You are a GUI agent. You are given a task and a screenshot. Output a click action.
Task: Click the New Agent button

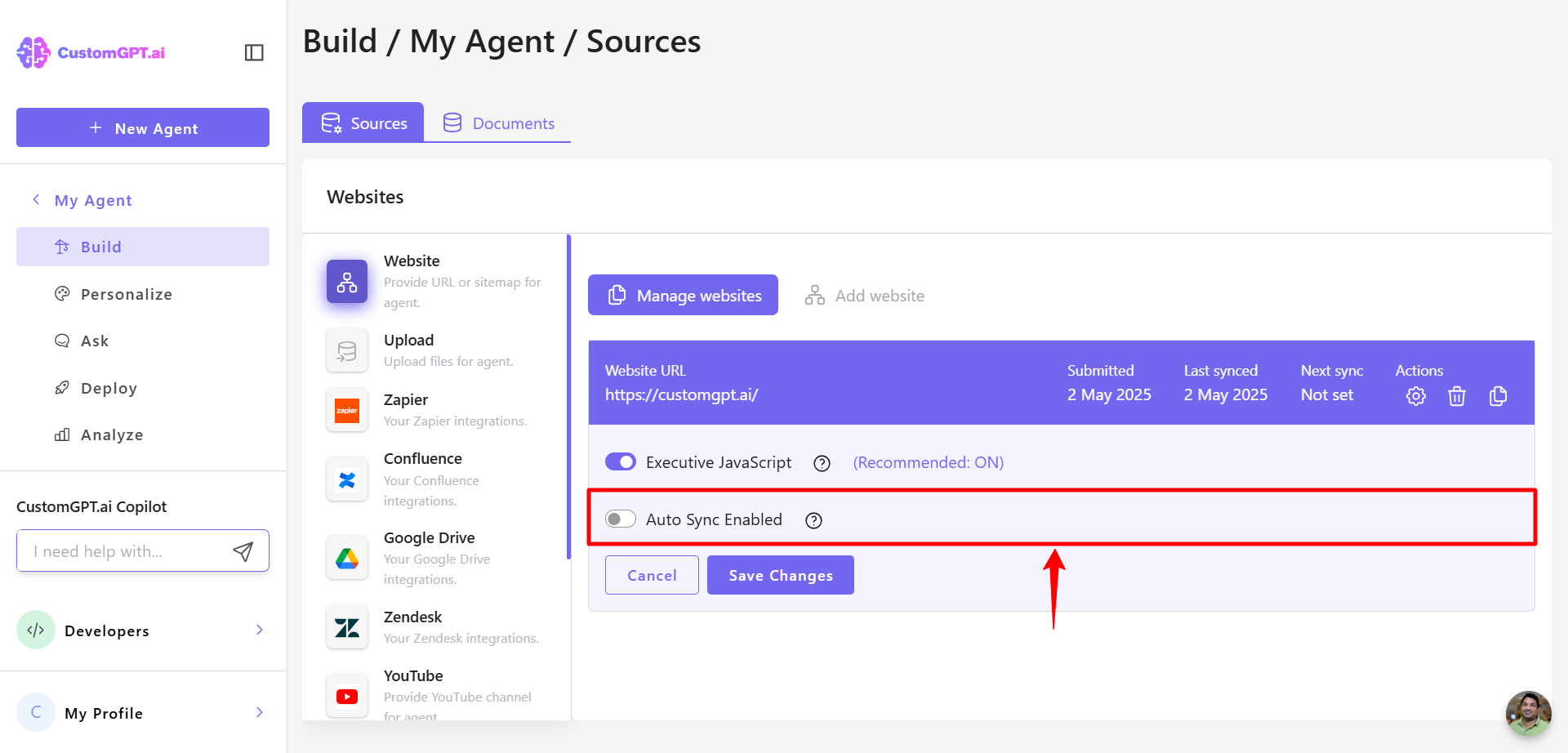pos(143,127)
